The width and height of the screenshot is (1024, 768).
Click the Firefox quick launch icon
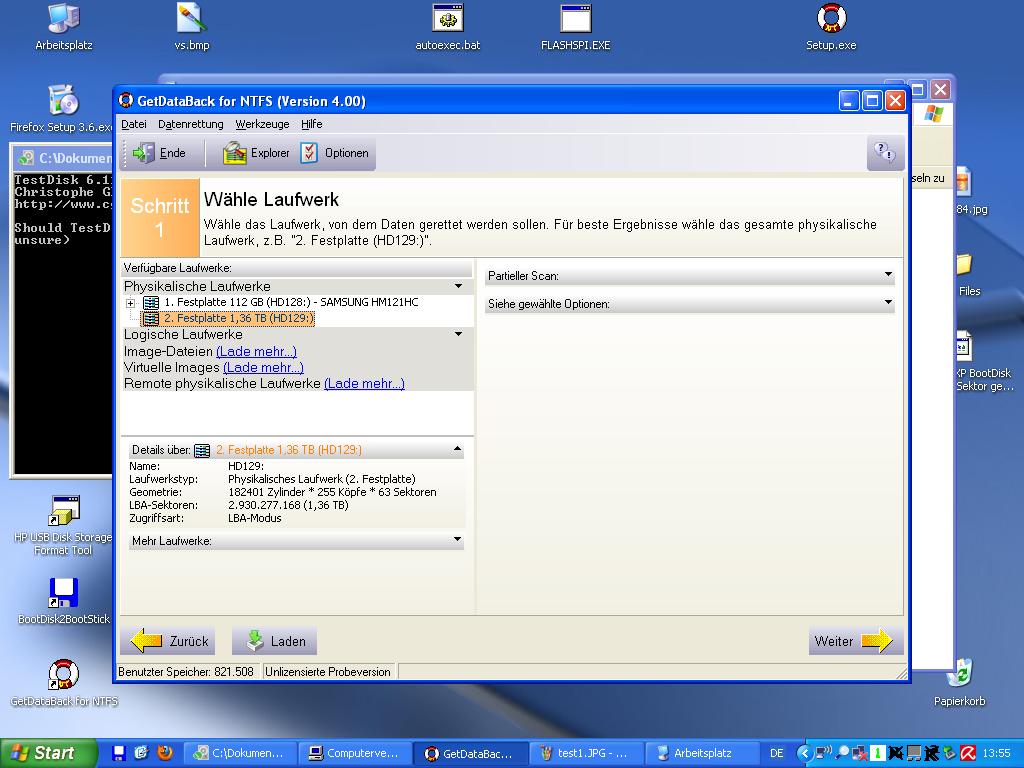[165, 753]
